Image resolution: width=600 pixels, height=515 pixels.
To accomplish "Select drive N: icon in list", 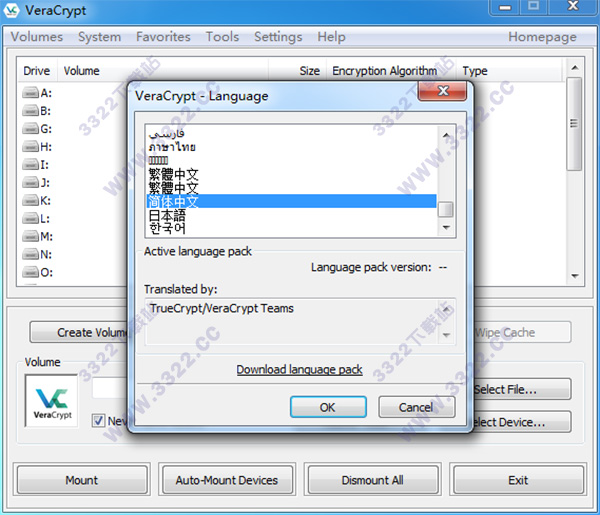I will (30, 254).
